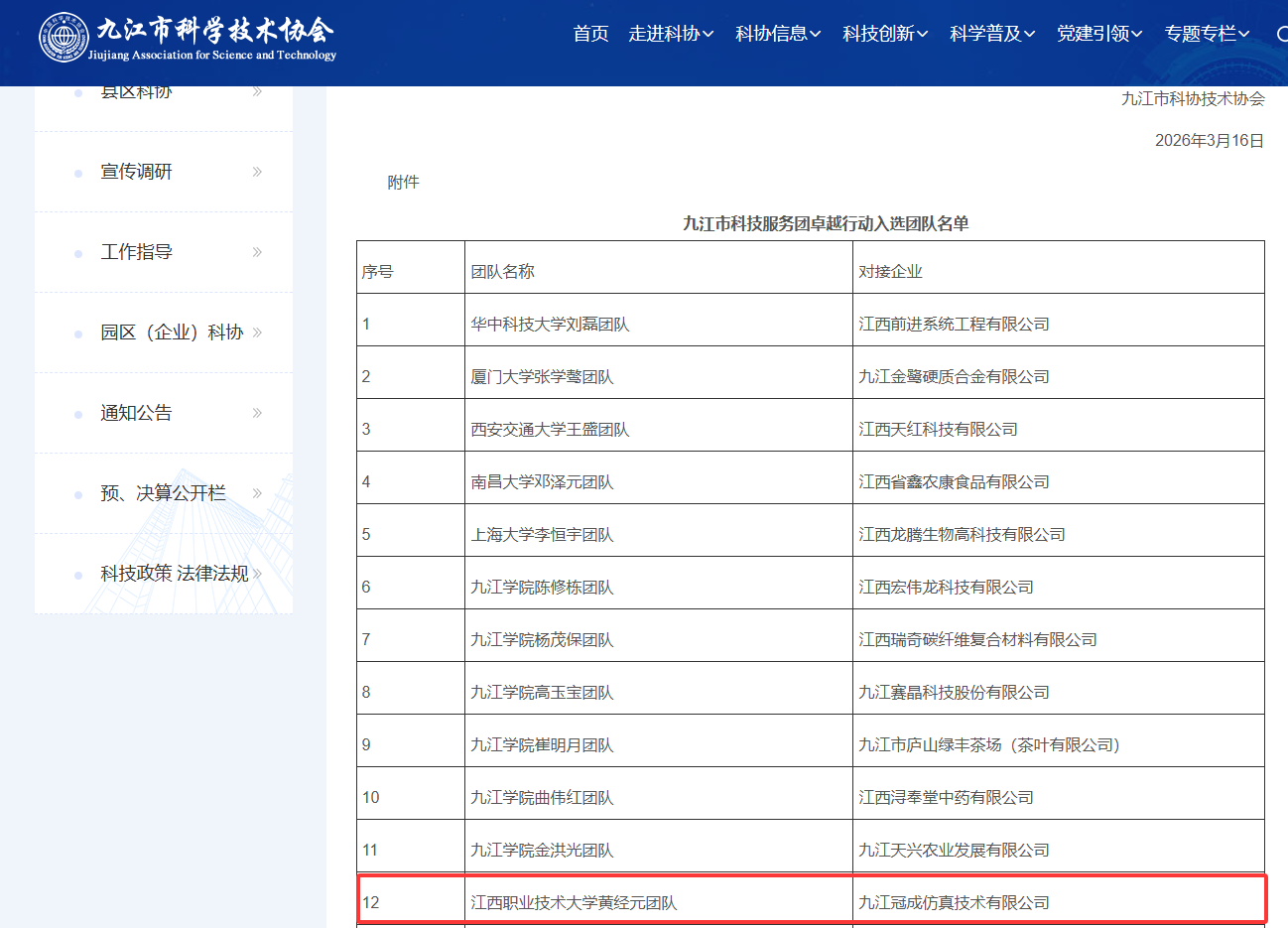Open the 专题专栏 navigation dropdown
Image resolution: width=1288 pixels, height=928 pixels.
coord(1207,34)
